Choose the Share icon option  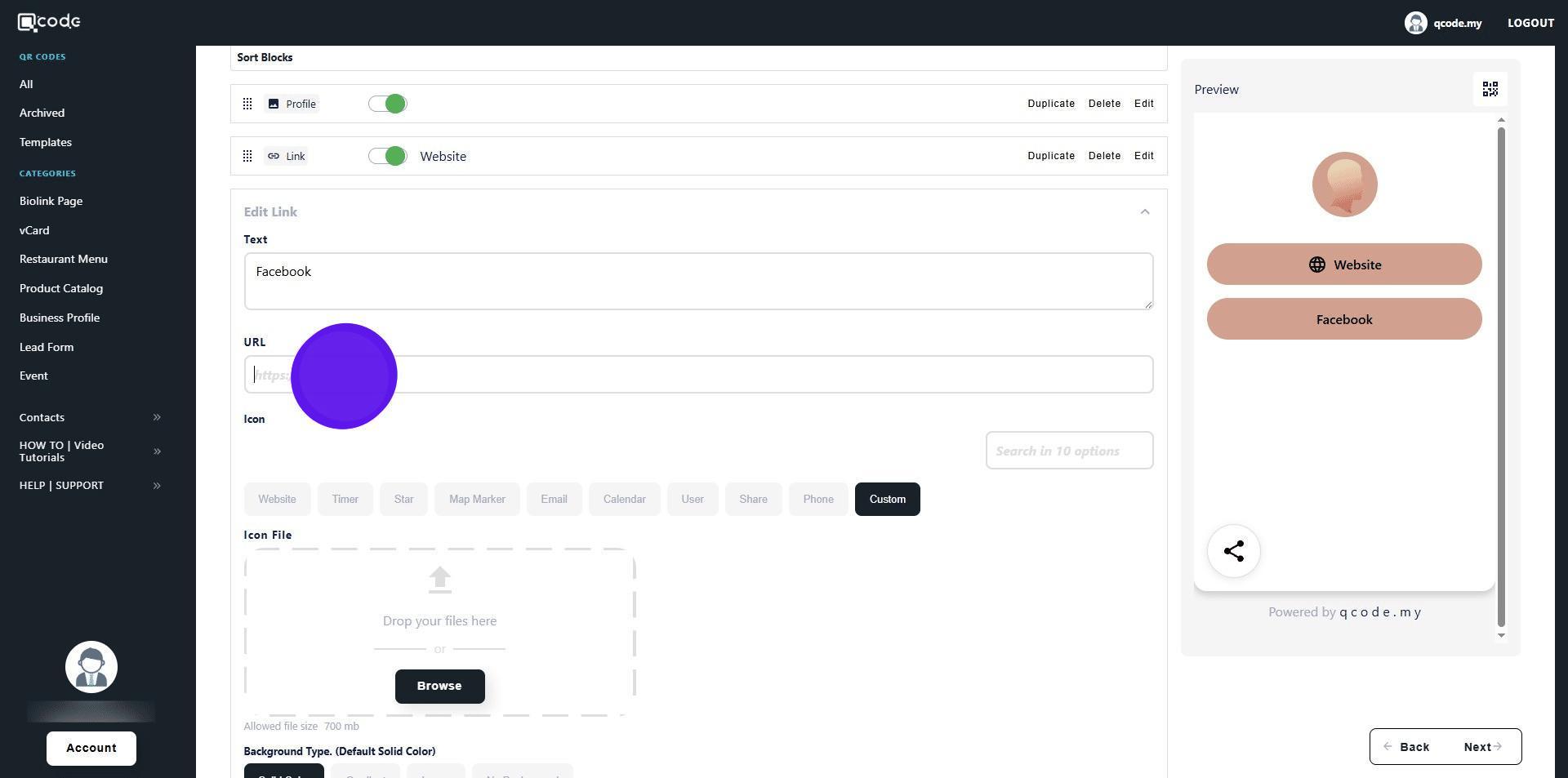[x=753, y=500]
